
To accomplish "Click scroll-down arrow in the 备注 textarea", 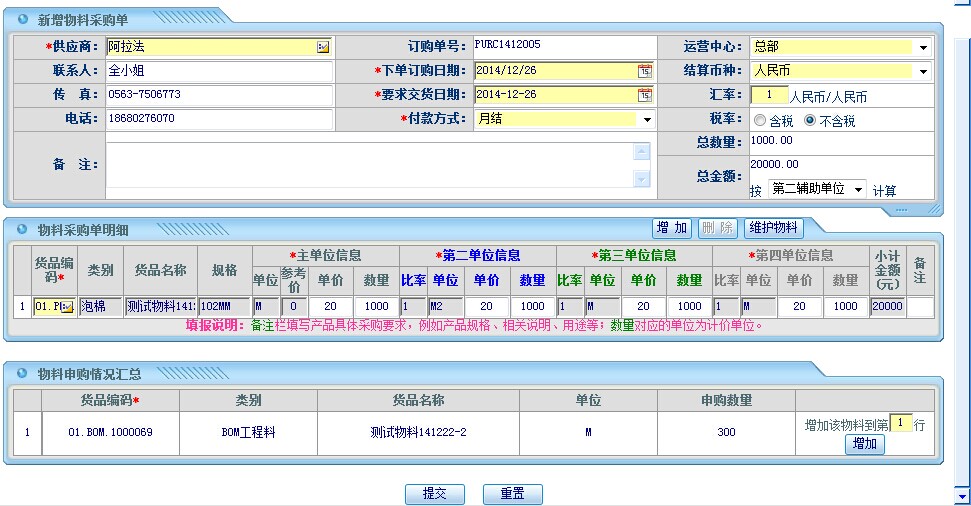I will tap(642, 179).
